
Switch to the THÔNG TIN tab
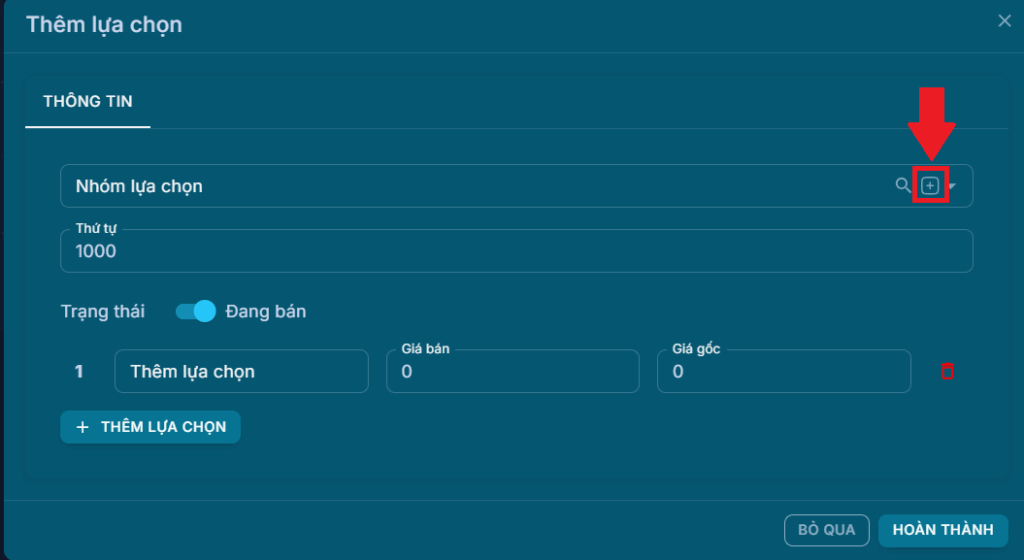tap(88, 101)
